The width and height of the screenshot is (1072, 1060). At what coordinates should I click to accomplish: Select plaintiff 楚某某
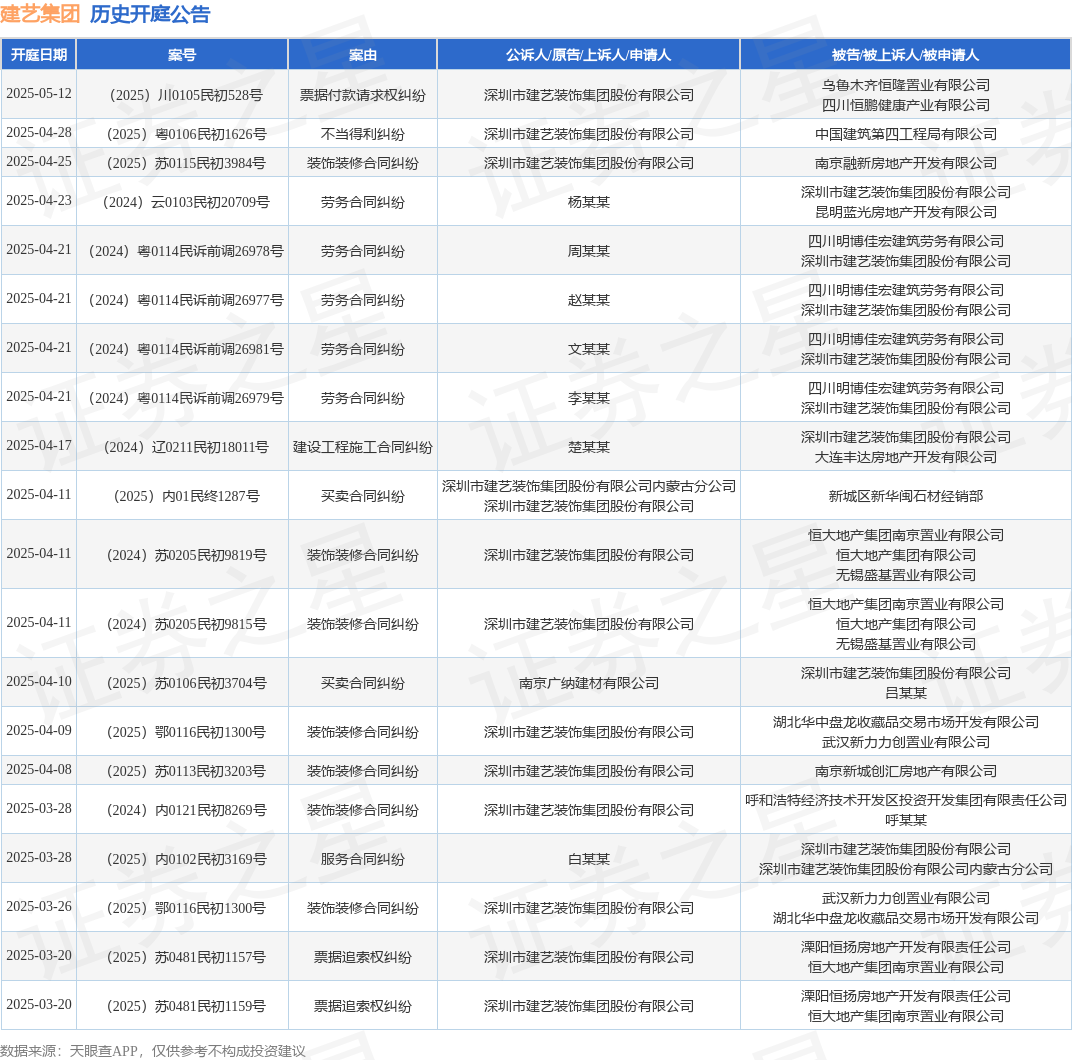click(x=589, y=447)
